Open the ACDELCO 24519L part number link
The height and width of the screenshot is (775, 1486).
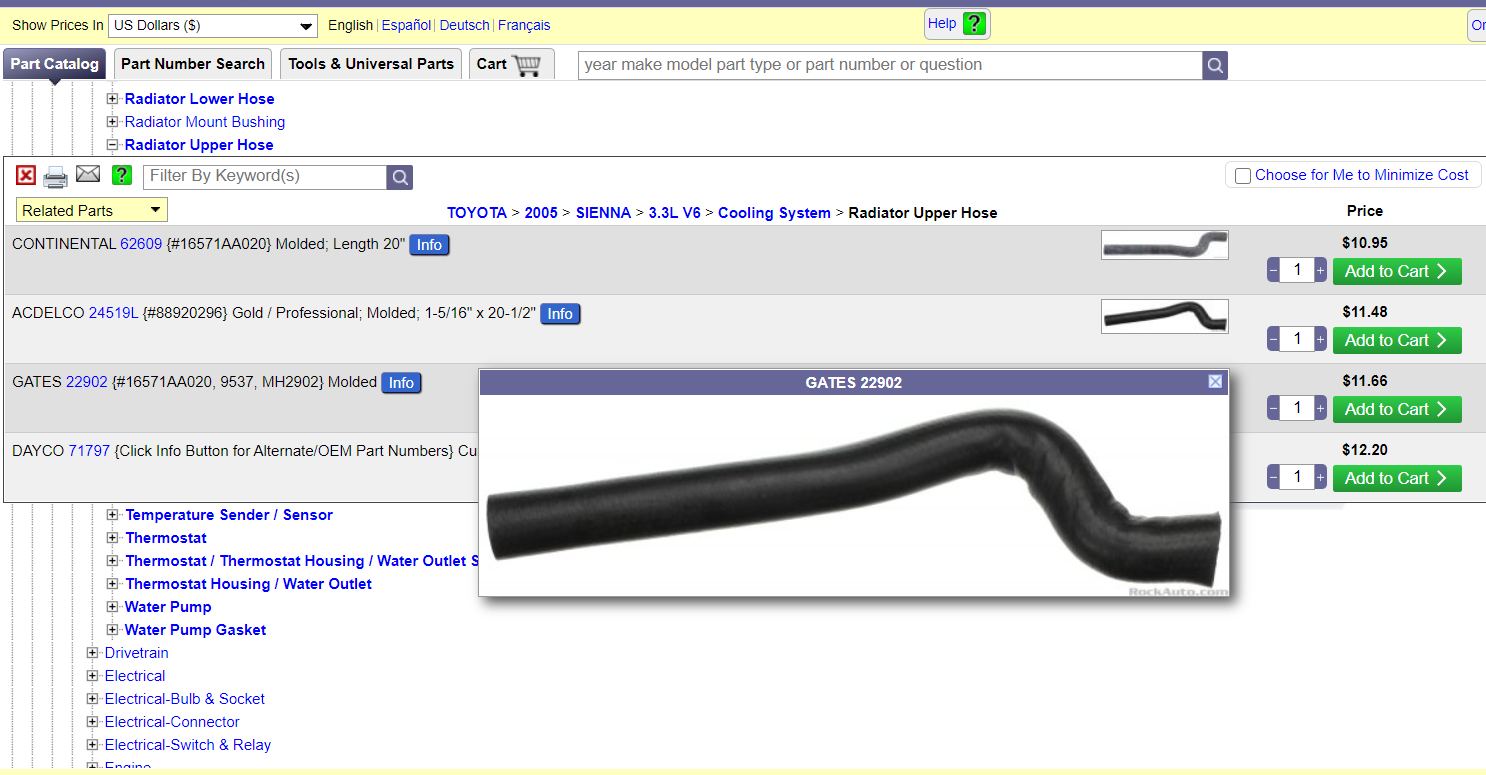coord(114,313)
